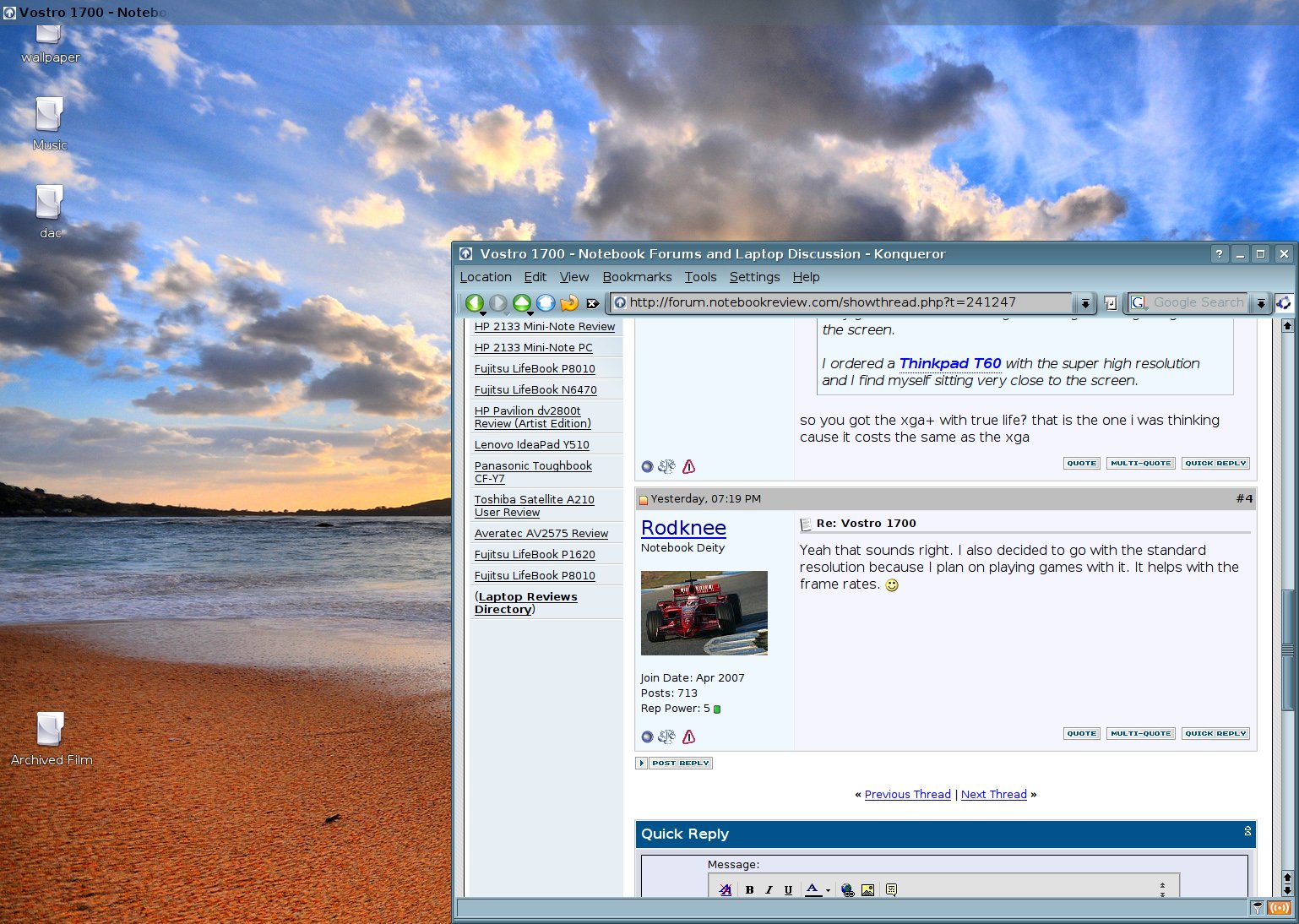Open the Edit menu

[x=535, y=277]
